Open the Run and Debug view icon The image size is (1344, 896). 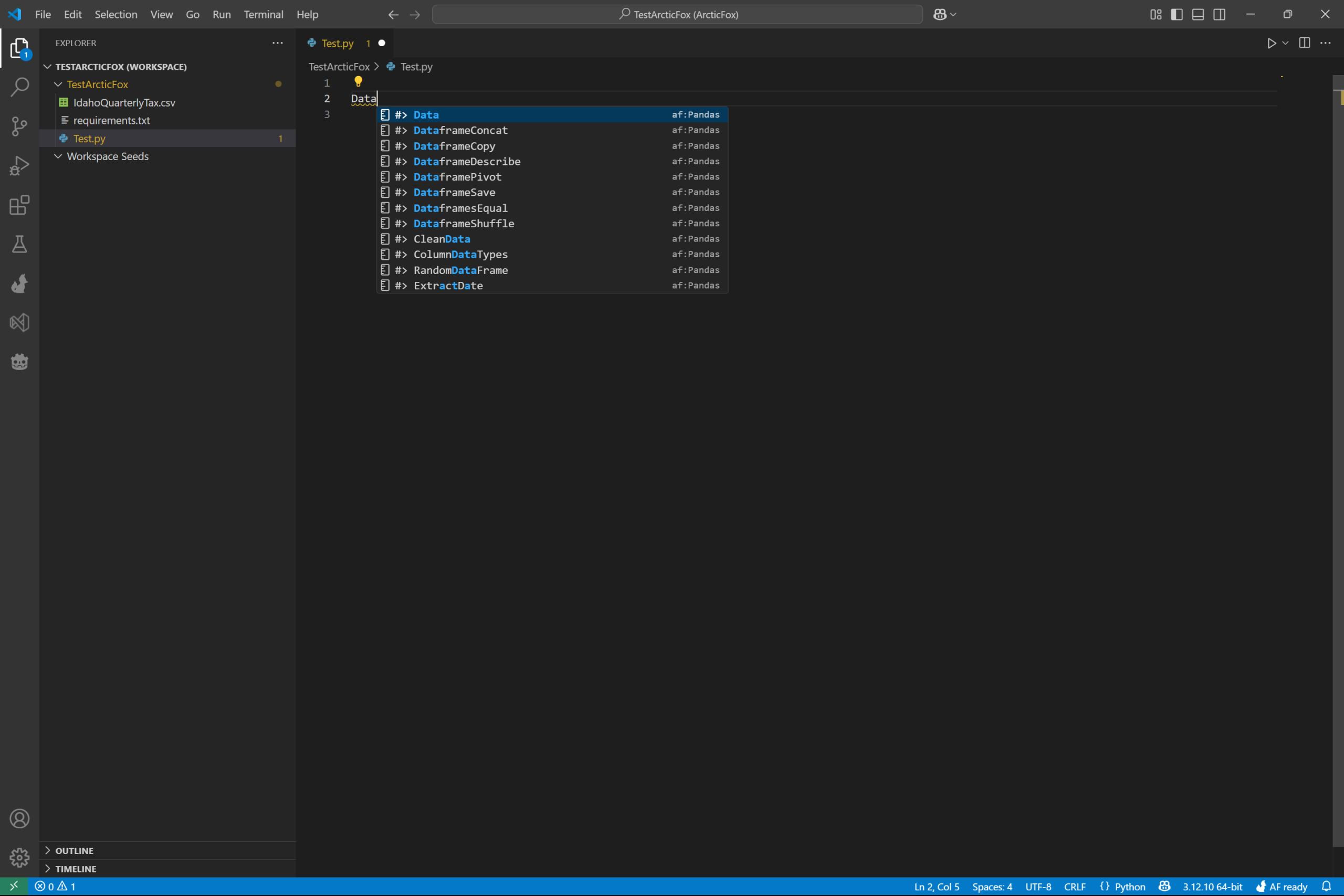click(x=19, y=166)
